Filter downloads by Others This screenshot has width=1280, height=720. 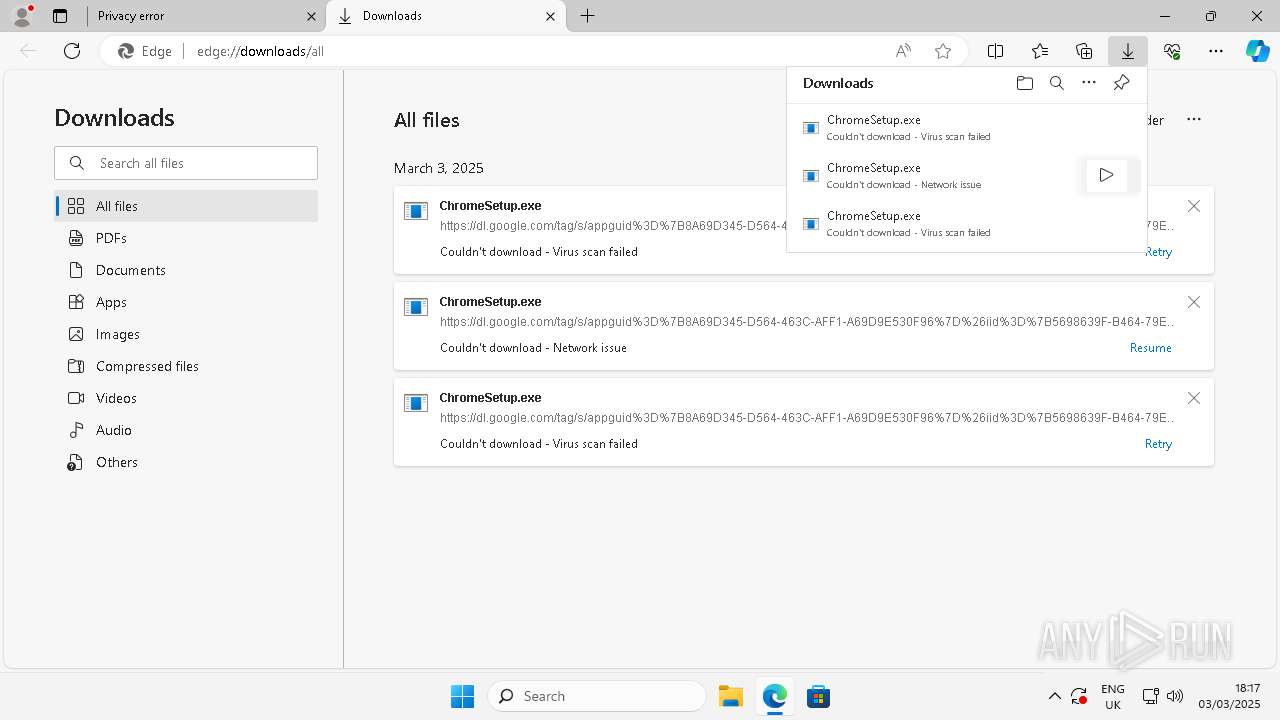(186, 462)
